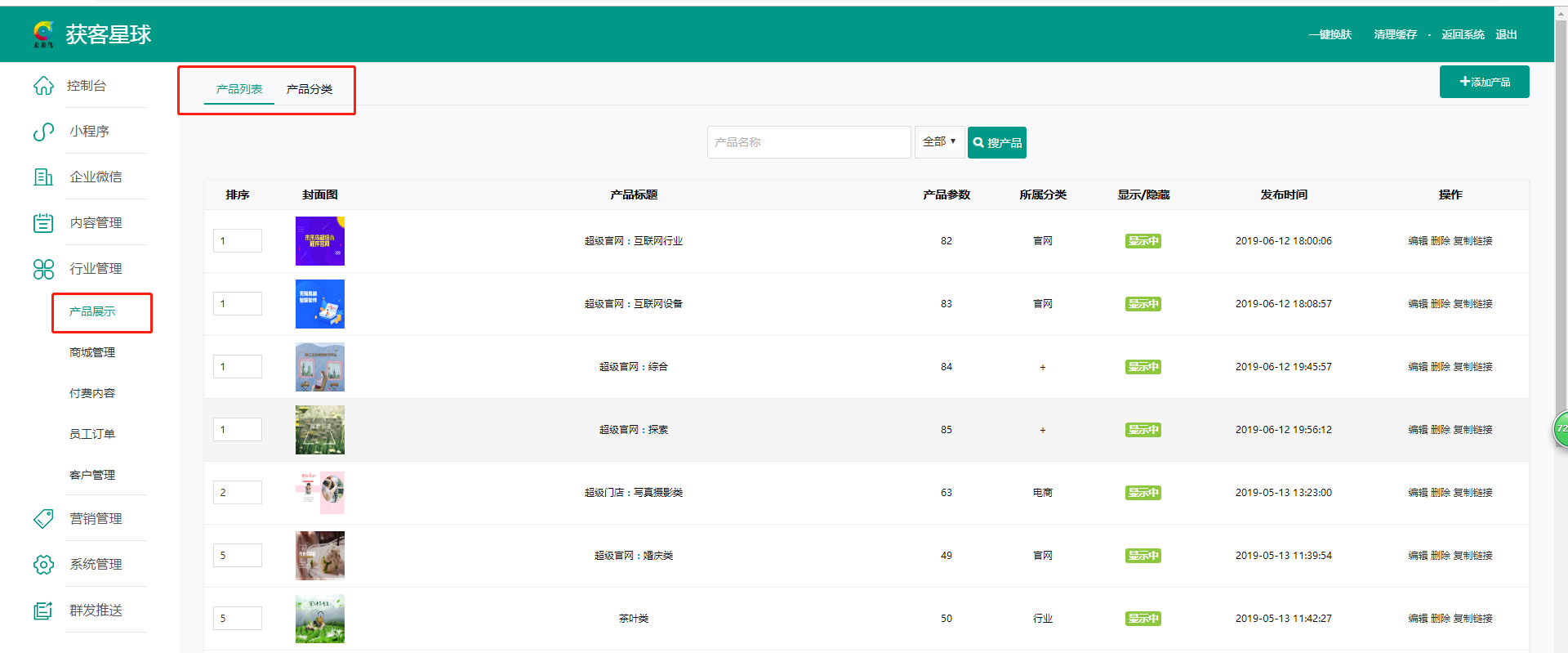
Task: Click the 获客星球 logo icon
Action: 43,34
